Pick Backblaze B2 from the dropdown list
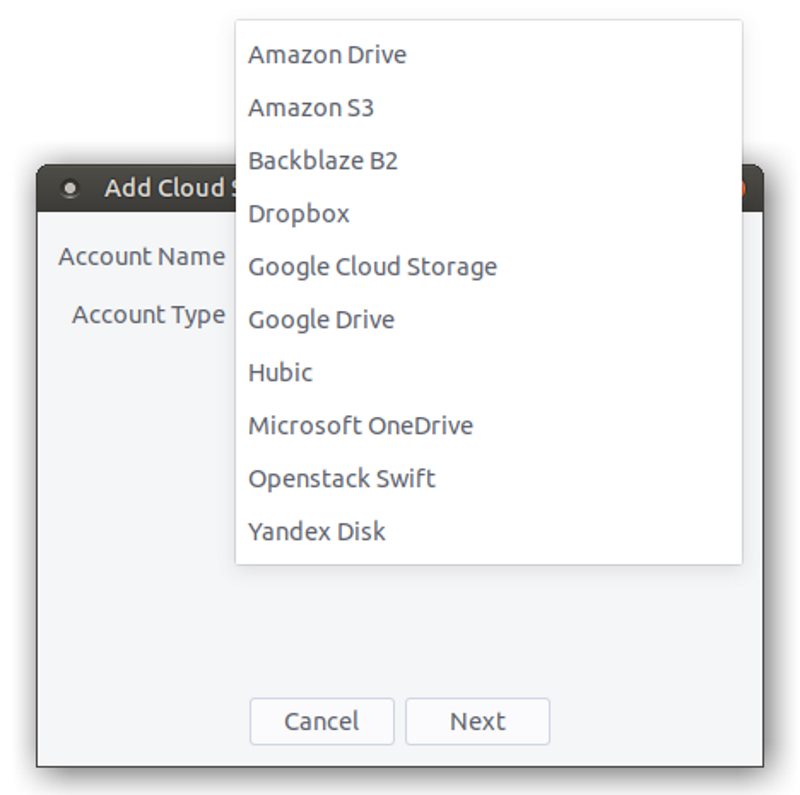Image resolution: width=800 pixels, height=795 pixels. tap(323, 160)
